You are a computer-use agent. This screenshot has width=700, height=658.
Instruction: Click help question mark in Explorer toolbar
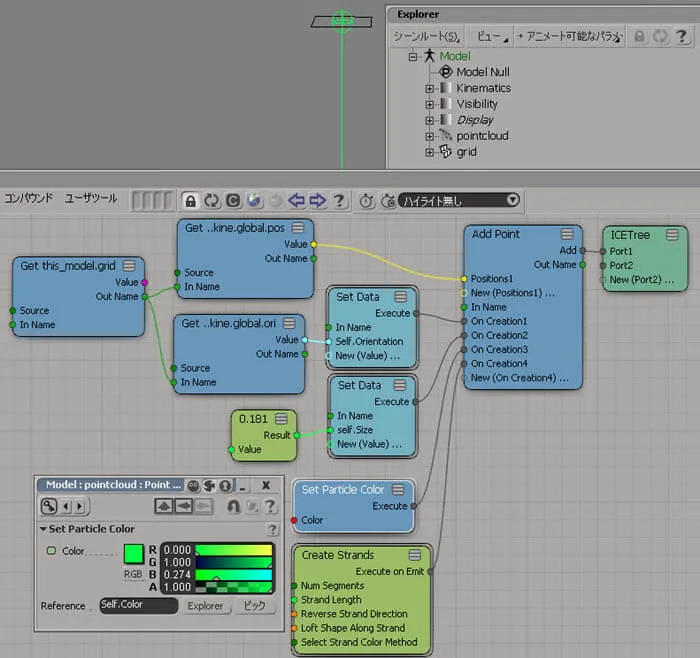pos(681,36)
